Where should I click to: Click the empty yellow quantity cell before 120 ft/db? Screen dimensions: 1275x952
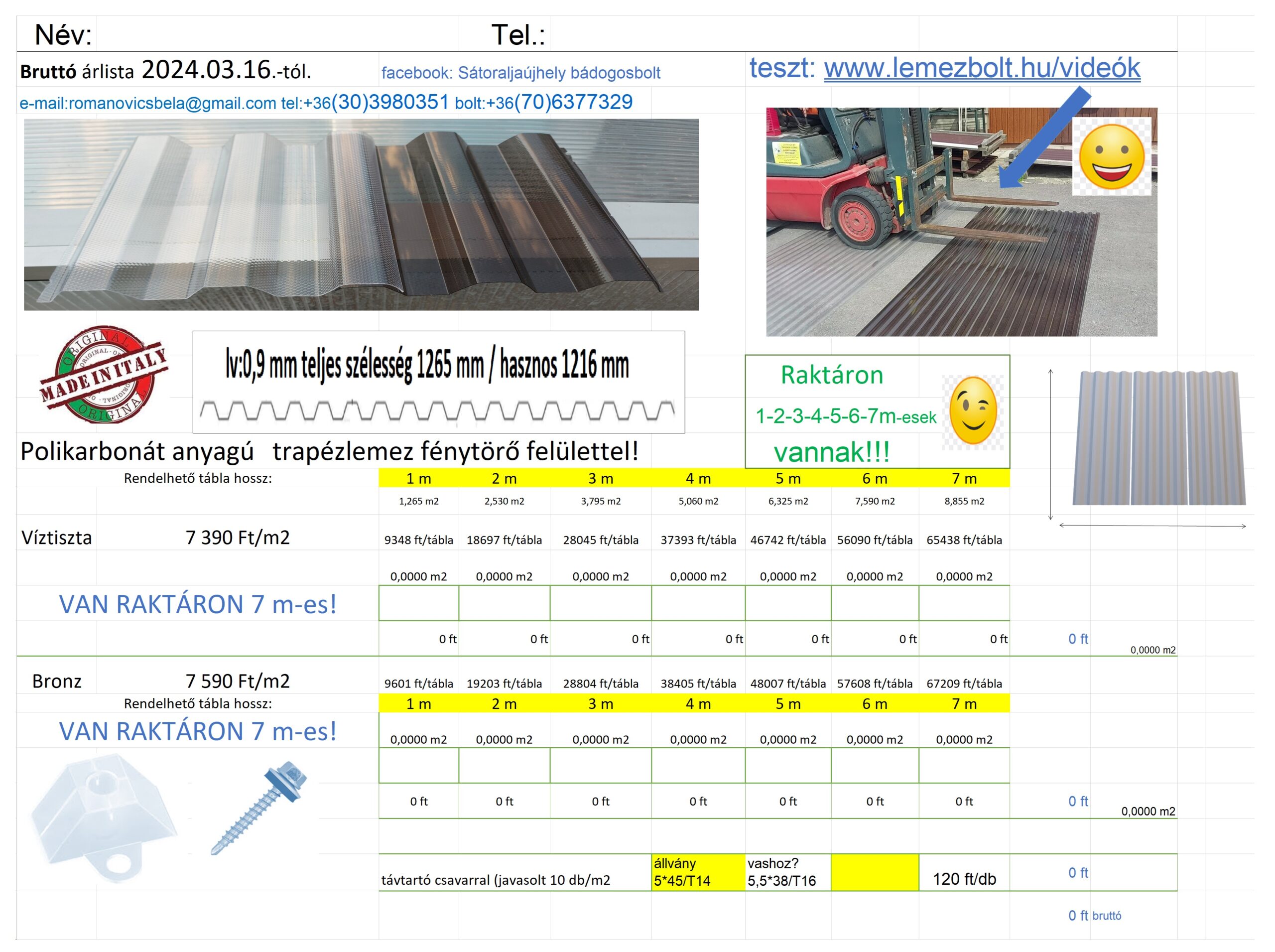click(x=875, y=872)
